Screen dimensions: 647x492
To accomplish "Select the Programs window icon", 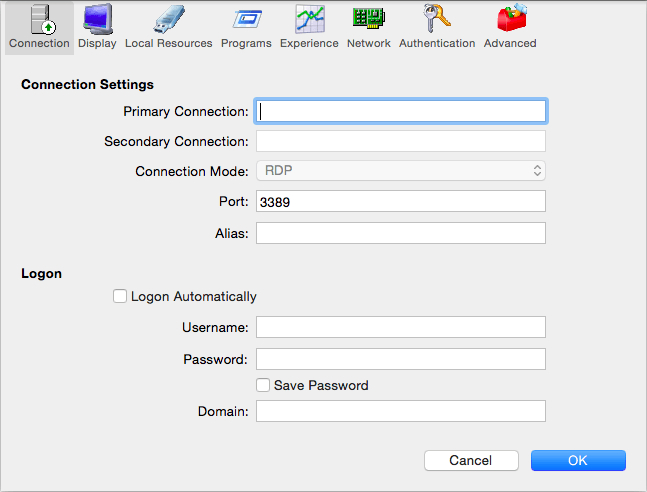I will point(246,19).
